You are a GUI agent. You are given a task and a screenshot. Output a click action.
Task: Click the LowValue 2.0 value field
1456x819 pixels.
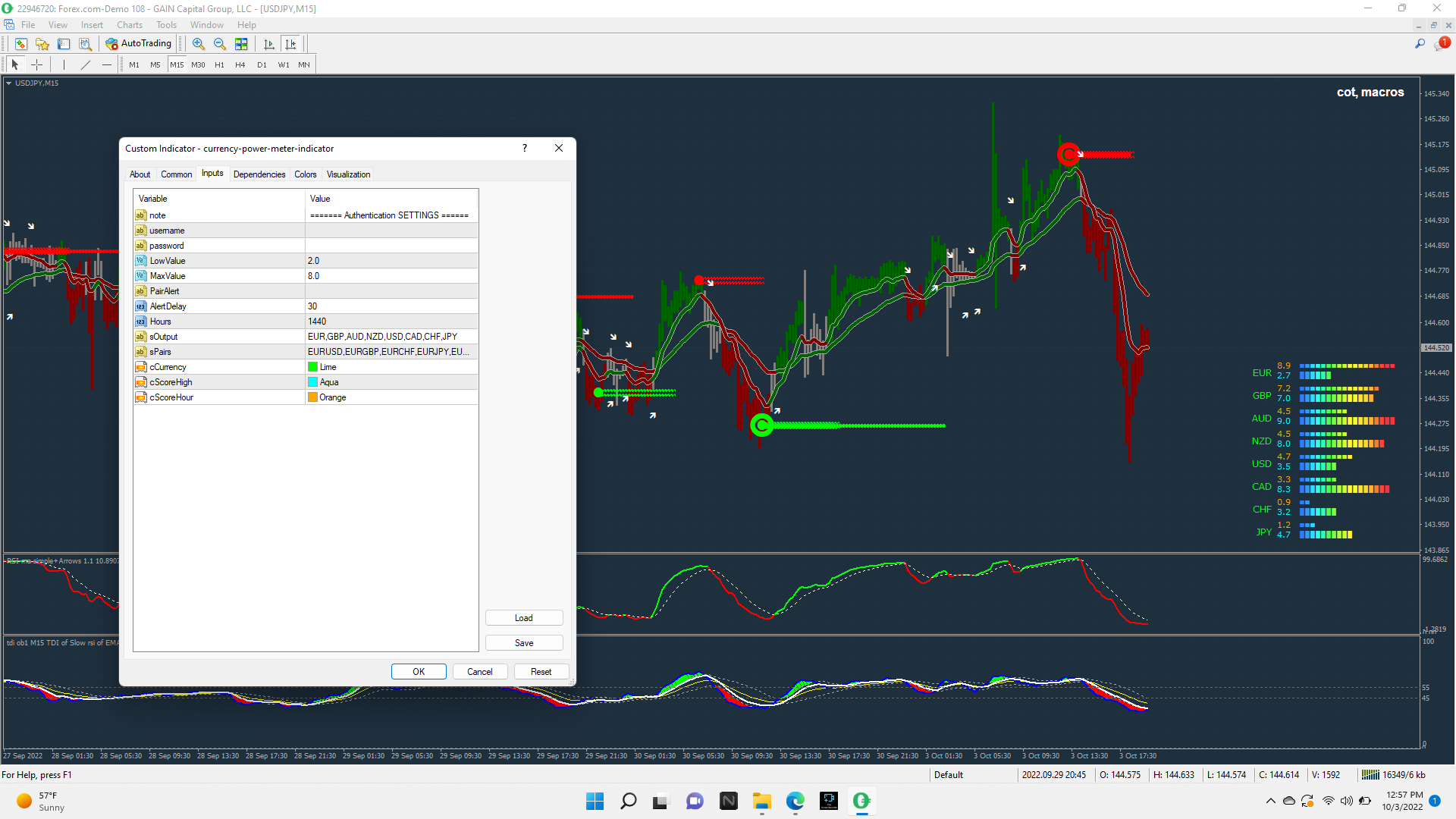click(x=391, y=261)
